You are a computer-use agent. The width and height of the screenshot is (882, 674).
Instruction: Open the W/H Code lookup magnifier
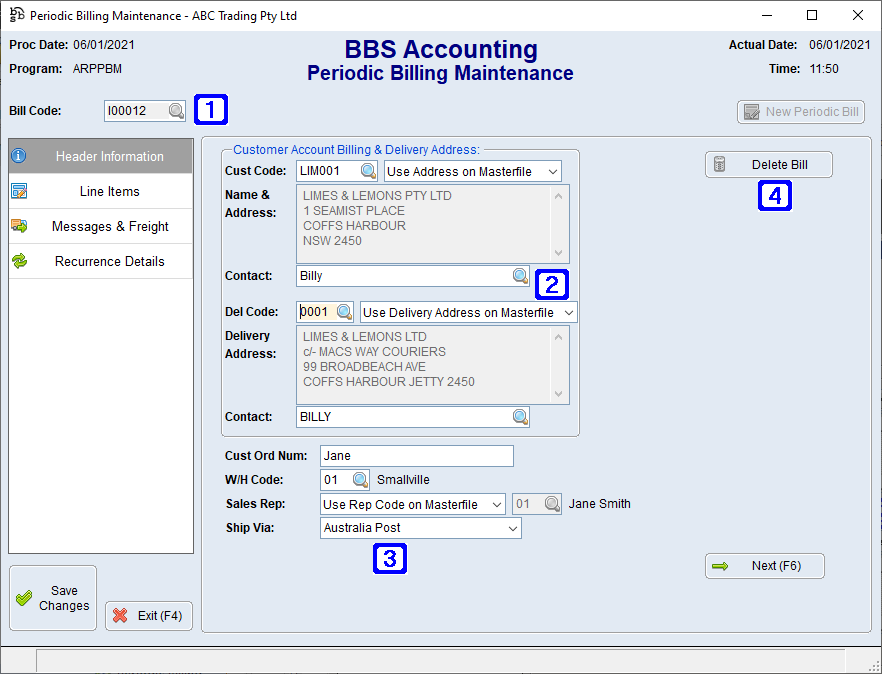tap(357, 479)
